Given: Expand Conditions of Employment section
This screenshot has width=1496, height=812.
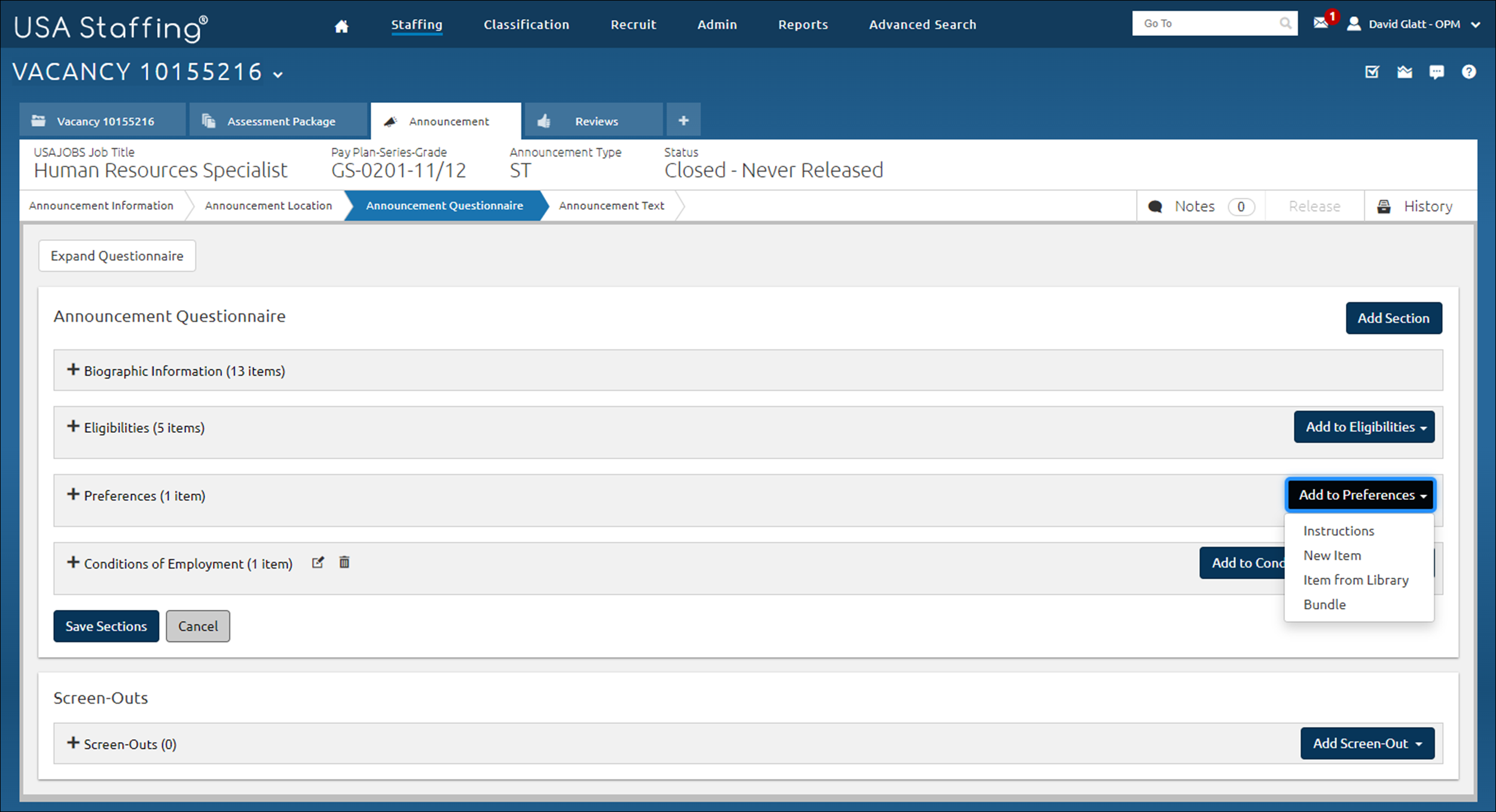Looking at the screenshot, I should pyautogui.click(x=73, y=563).
